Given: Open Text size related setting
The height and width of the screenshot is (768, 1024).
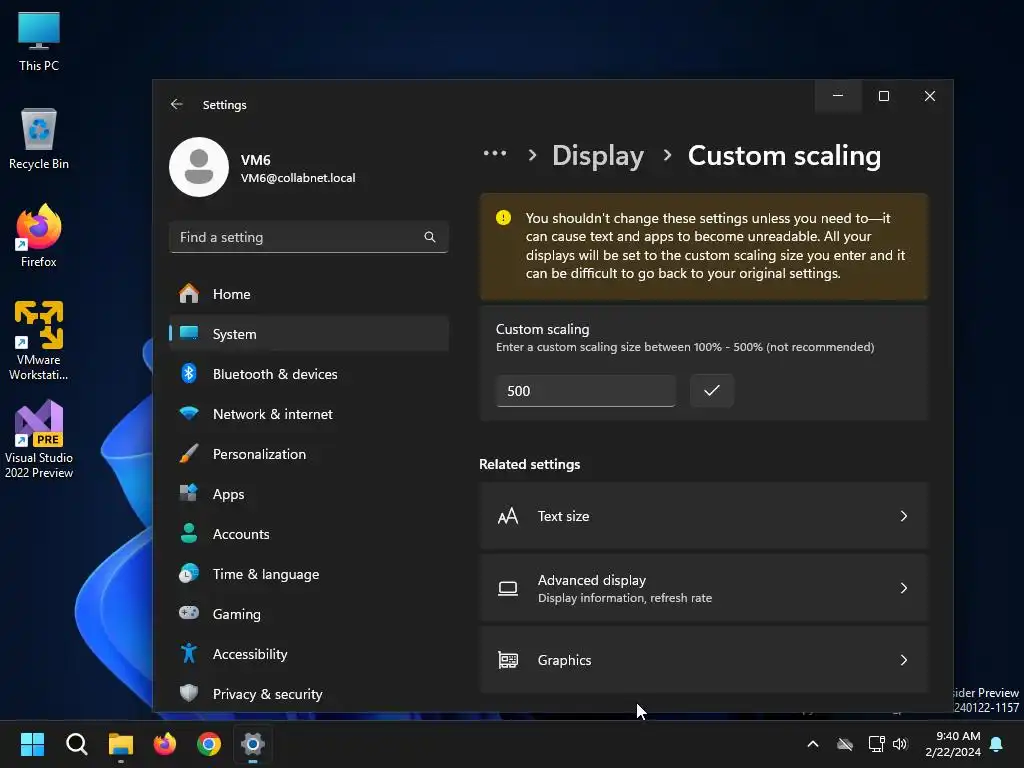Looking at the screenshot, I should click(x=703, y=516).
